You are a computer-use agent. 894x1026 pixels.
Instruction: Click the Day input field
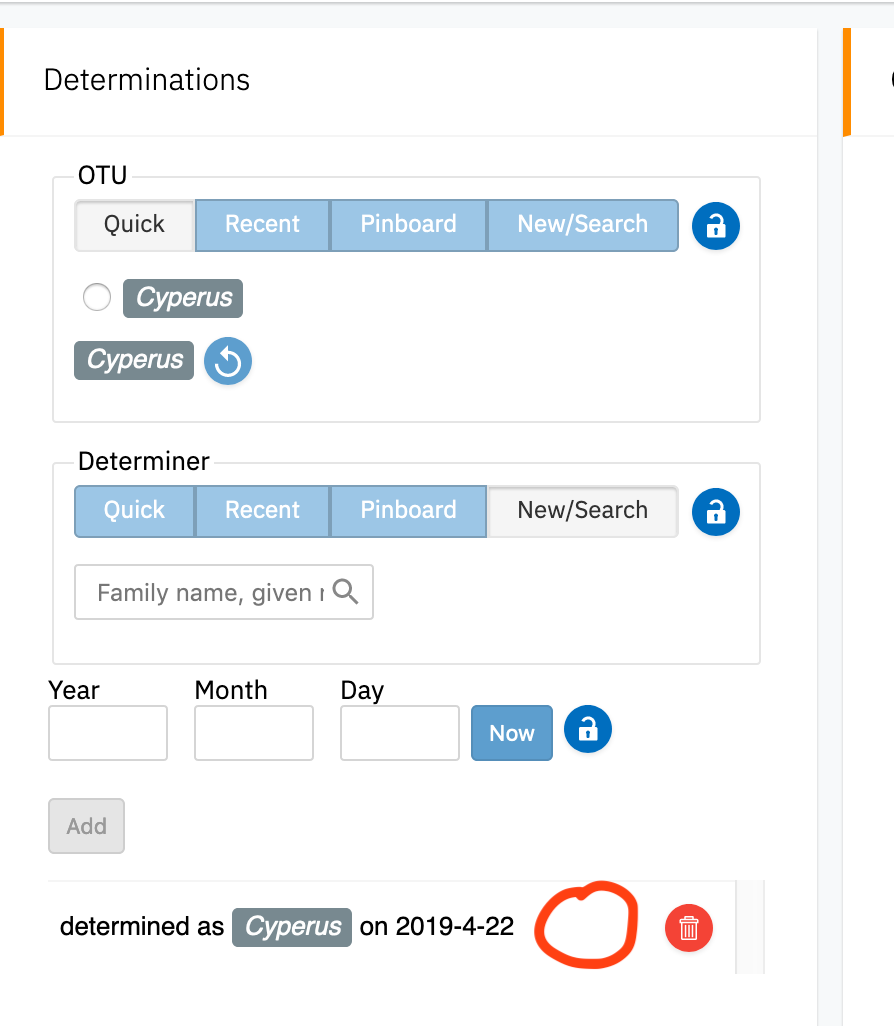399,732
